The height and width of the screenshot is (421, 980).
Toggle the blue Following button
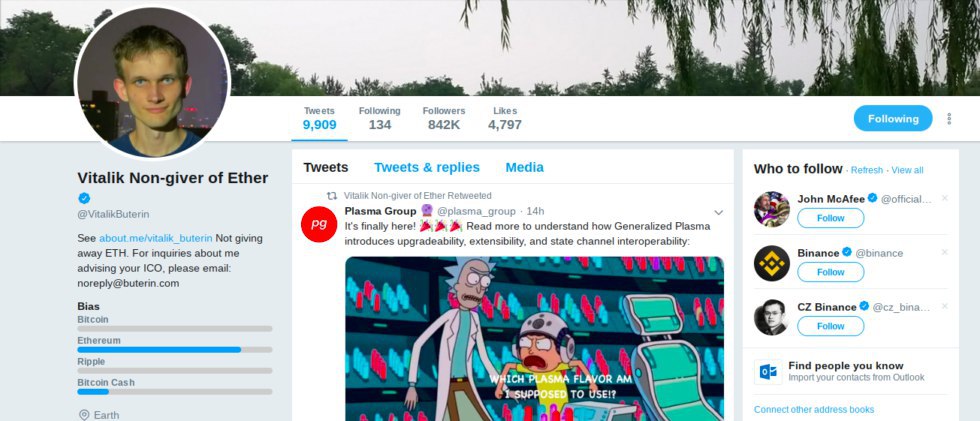[892, 118]
